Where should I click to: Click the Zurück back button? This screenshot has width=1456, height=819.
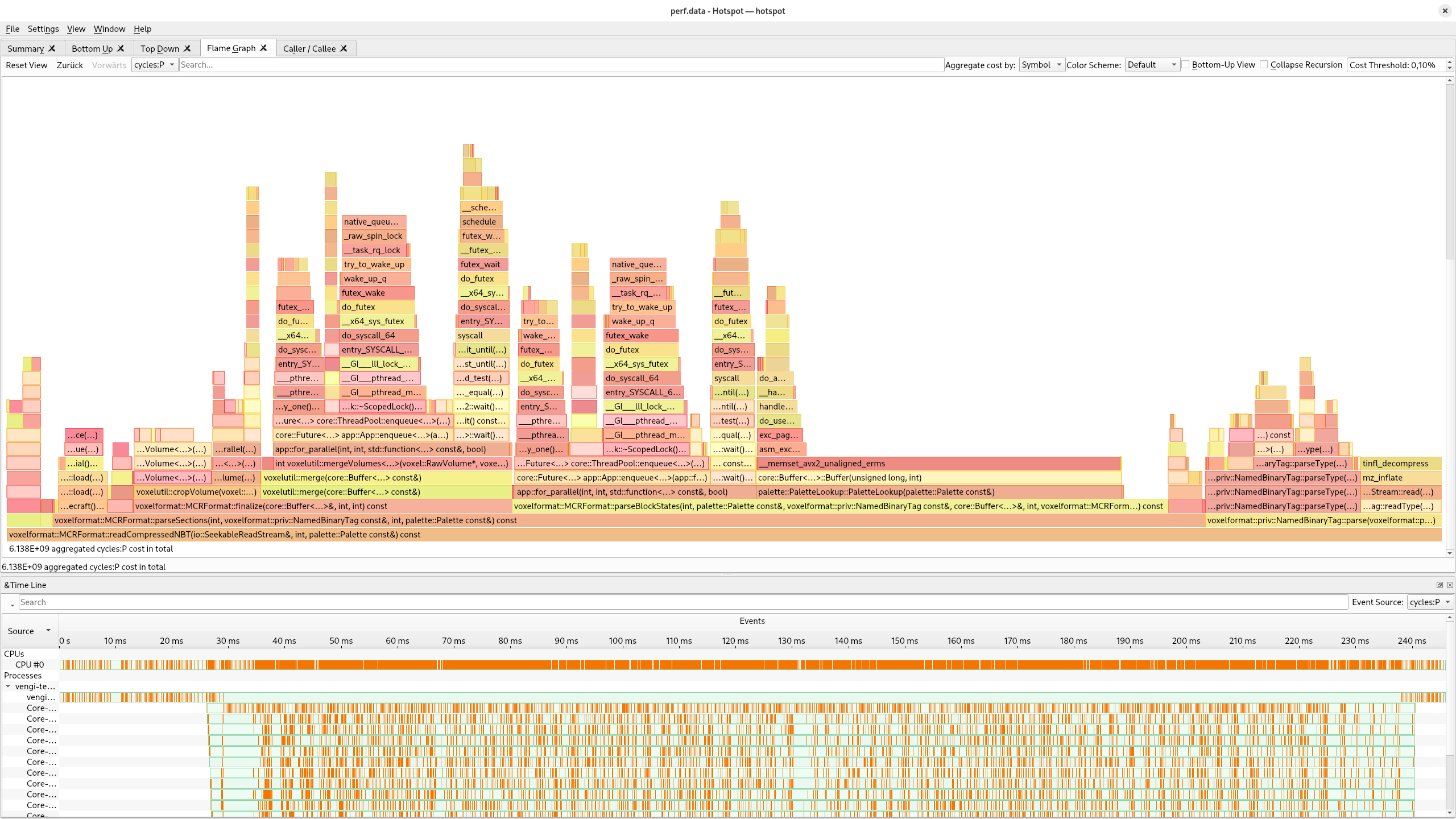[x=70, y=65]
